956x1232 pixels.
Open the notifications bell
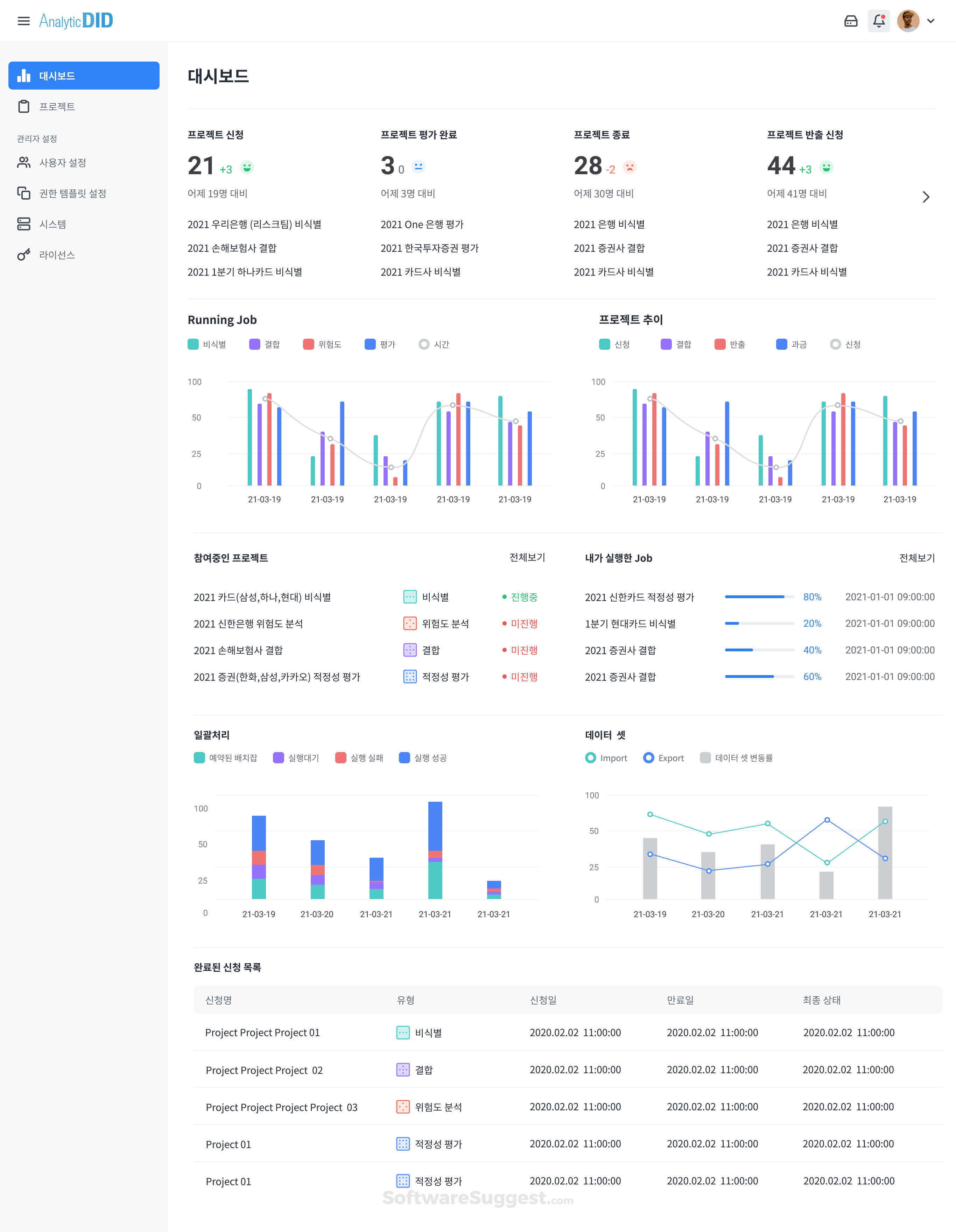pos(879,20)
